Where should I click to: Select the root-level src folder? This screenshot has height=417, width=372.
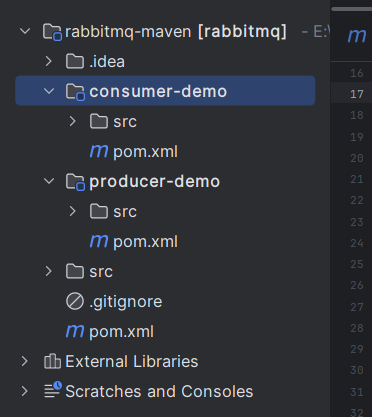pyautogui.click(x=101, y=272)
